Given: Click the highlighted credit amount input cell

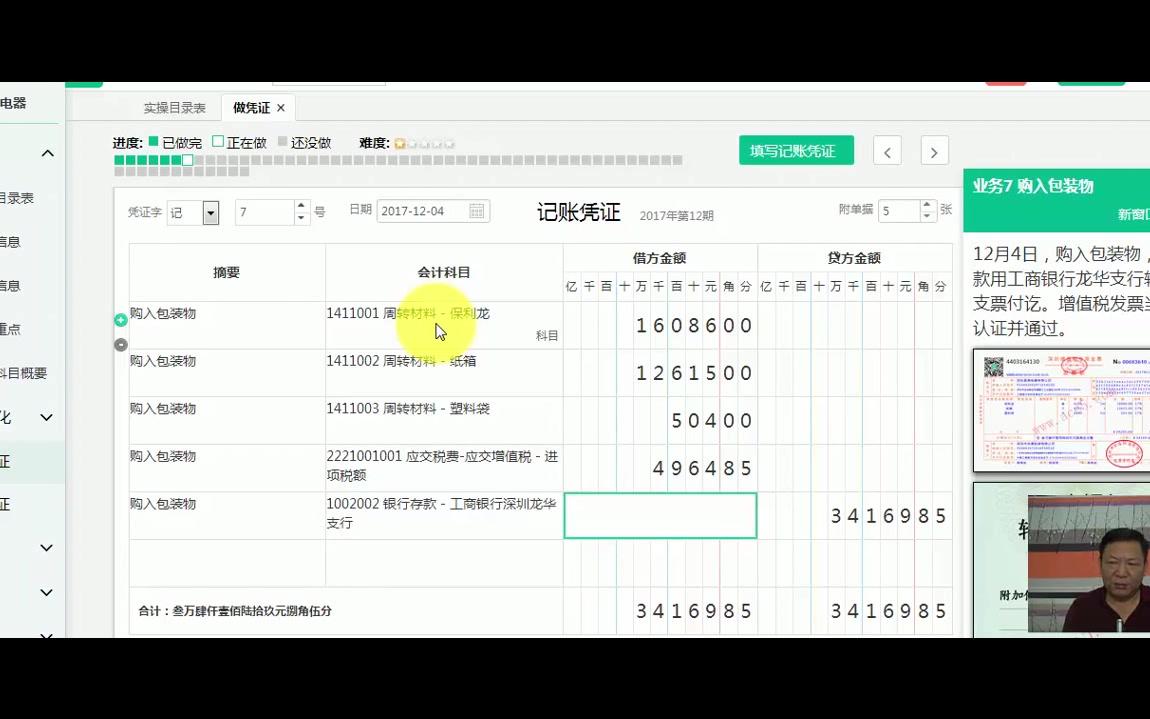Looking at the screenshot, I should (660, 514).
